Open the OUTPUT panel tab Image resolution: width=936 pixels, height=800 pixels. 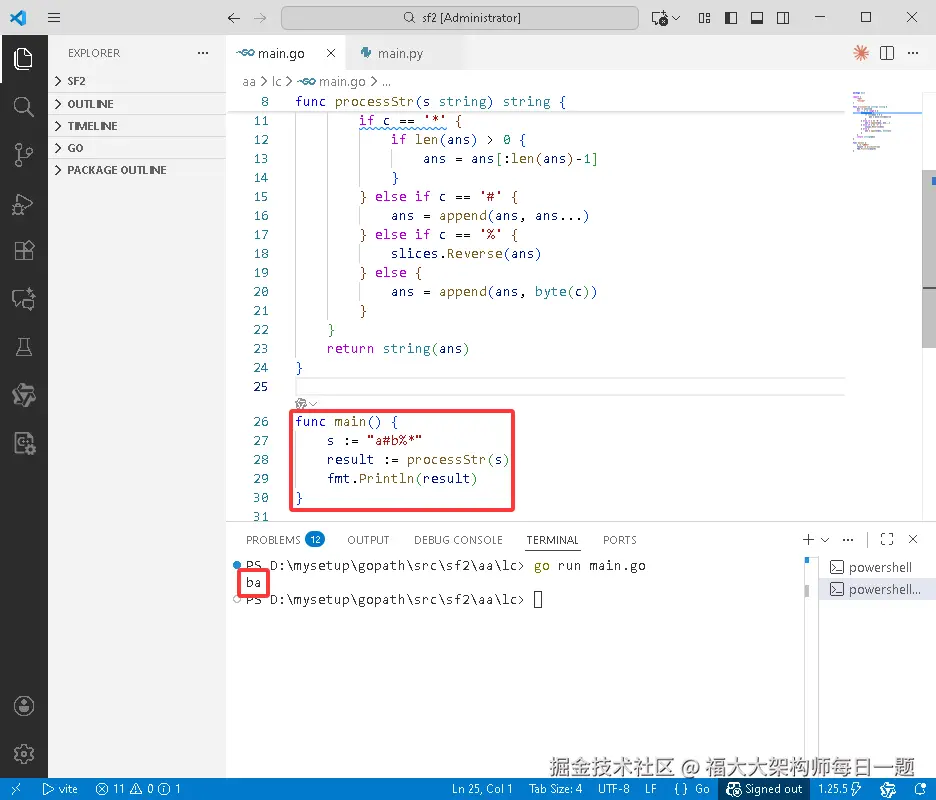click(x=368, y=540)
